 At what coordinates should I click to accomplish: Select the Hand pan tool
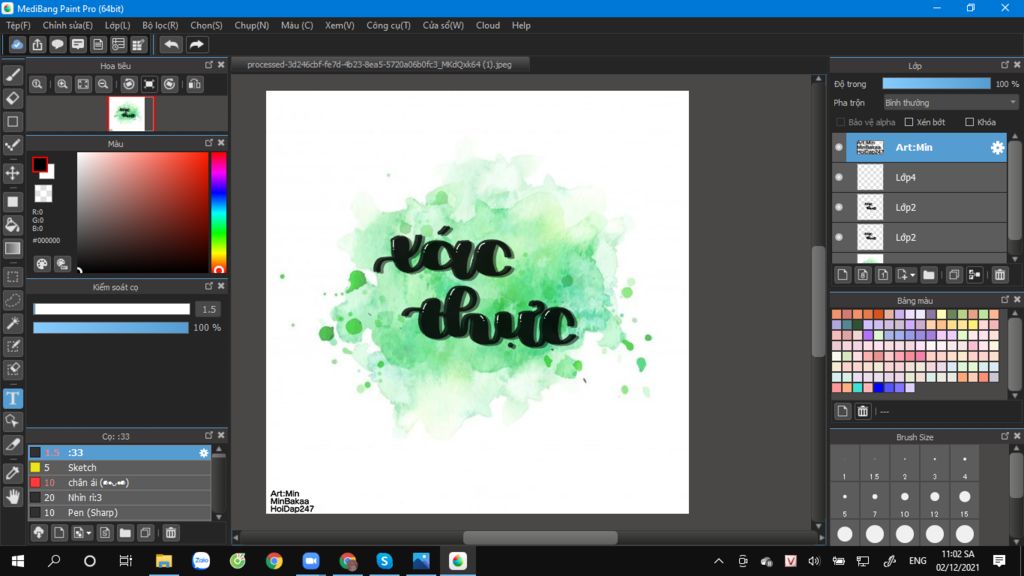(12, 497)
